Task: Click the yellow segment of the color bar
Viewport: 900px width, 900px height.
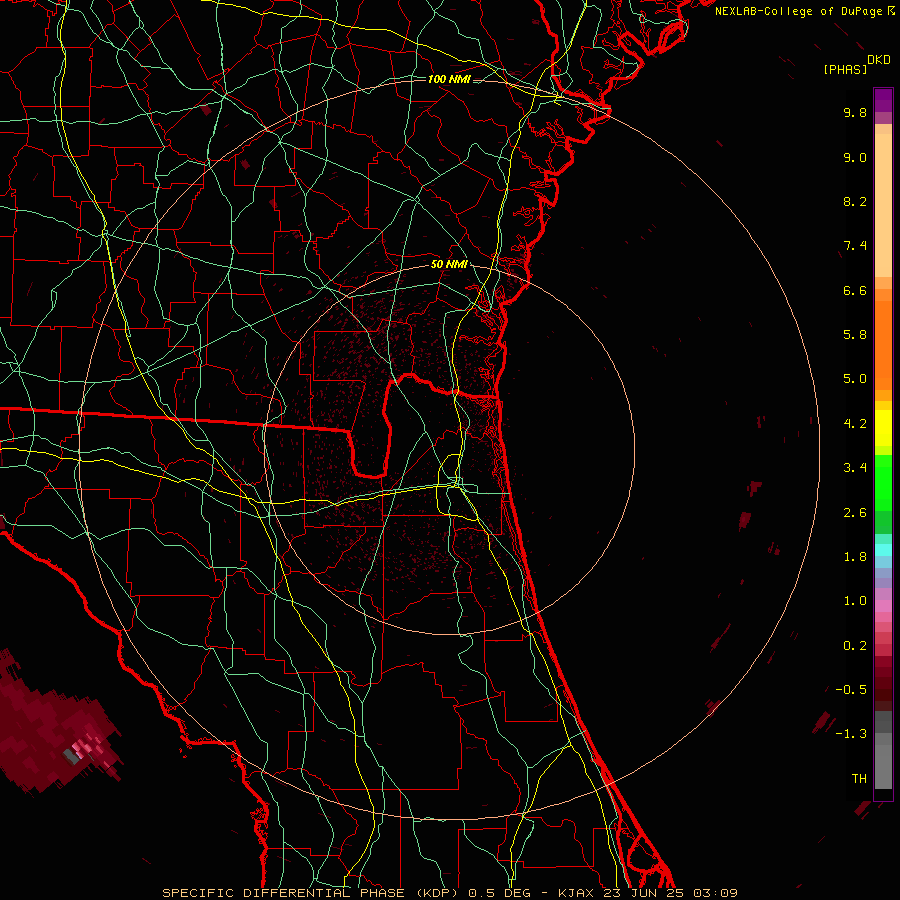Action: click(x=883, y=428)
